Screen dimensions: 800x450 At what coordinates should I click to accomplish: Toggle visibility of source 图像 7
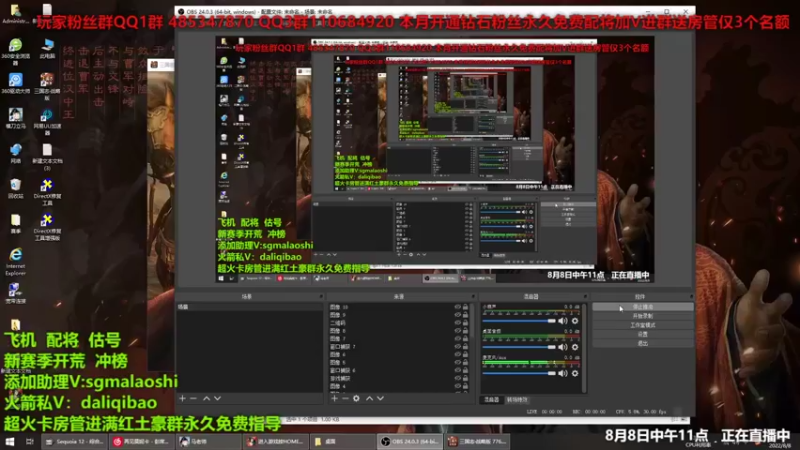[457, 338]
